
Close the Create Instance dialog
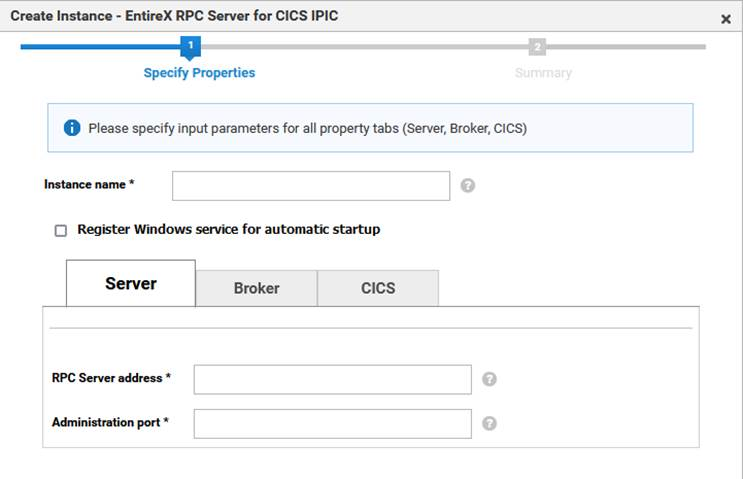725,19
